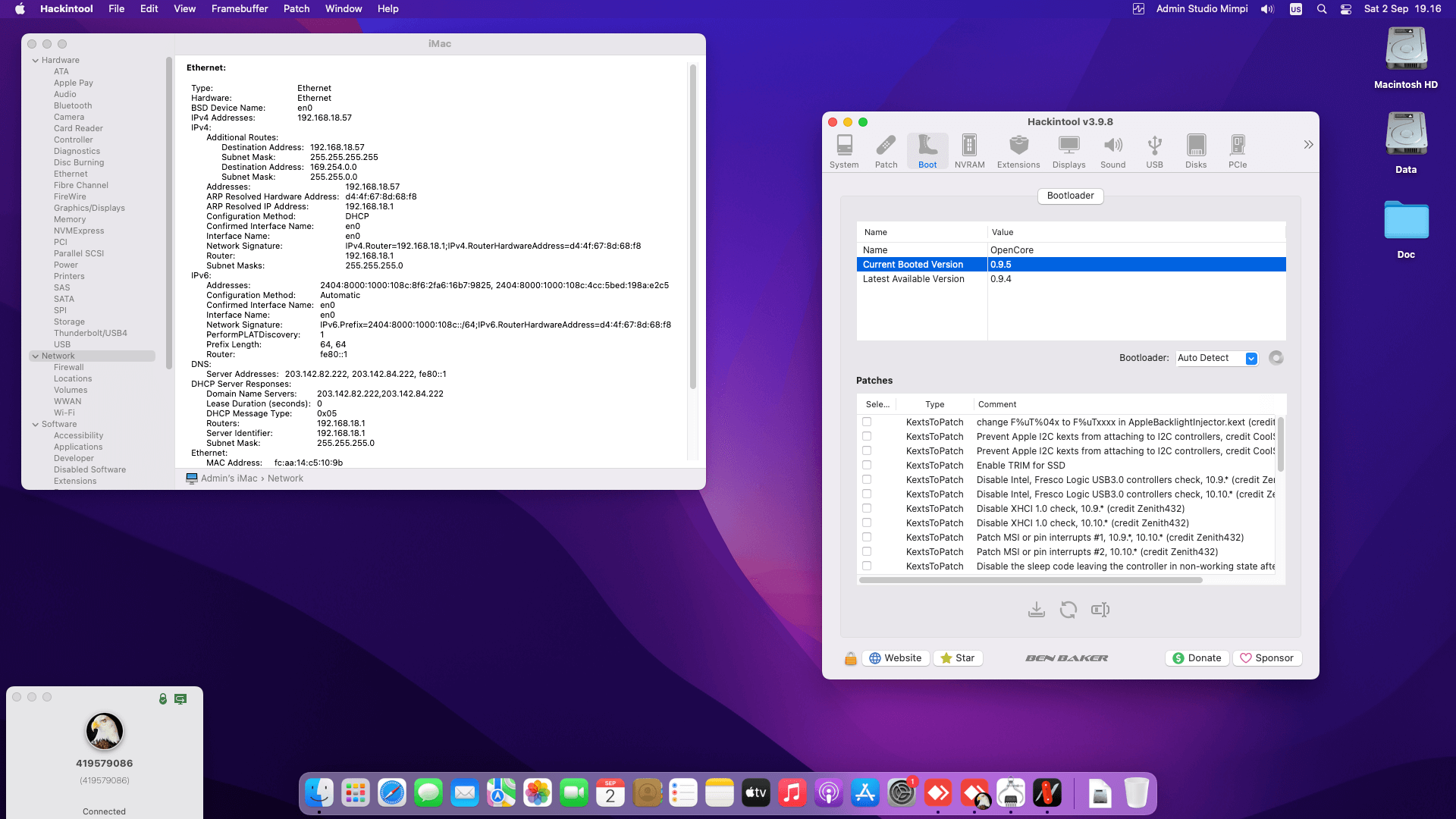
Task: Open the NVRAM tab in Hackintool
Action: point(969,151)
